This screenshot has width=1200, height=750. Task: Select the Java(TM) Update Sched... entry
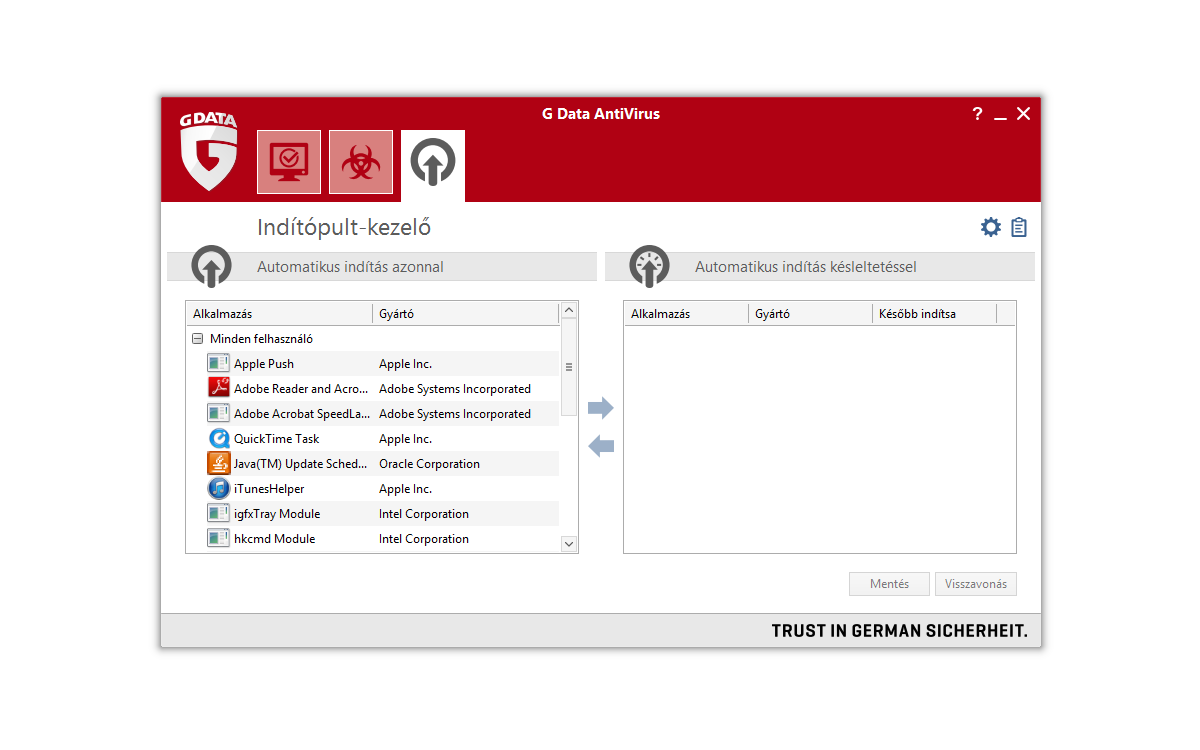(x=300, y=464)
